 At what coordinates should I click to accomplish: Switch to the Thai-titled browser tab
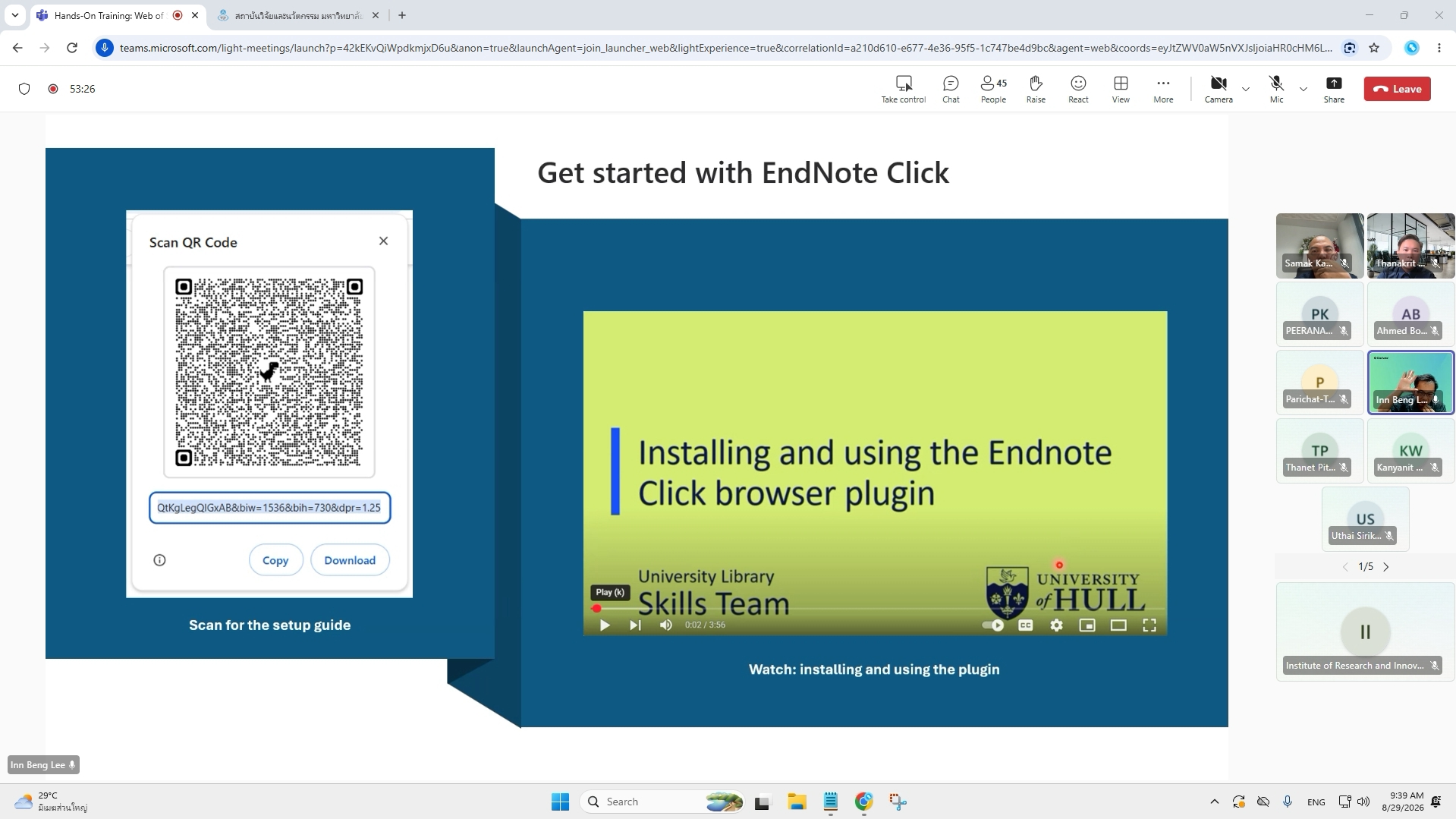click(298, 15)
